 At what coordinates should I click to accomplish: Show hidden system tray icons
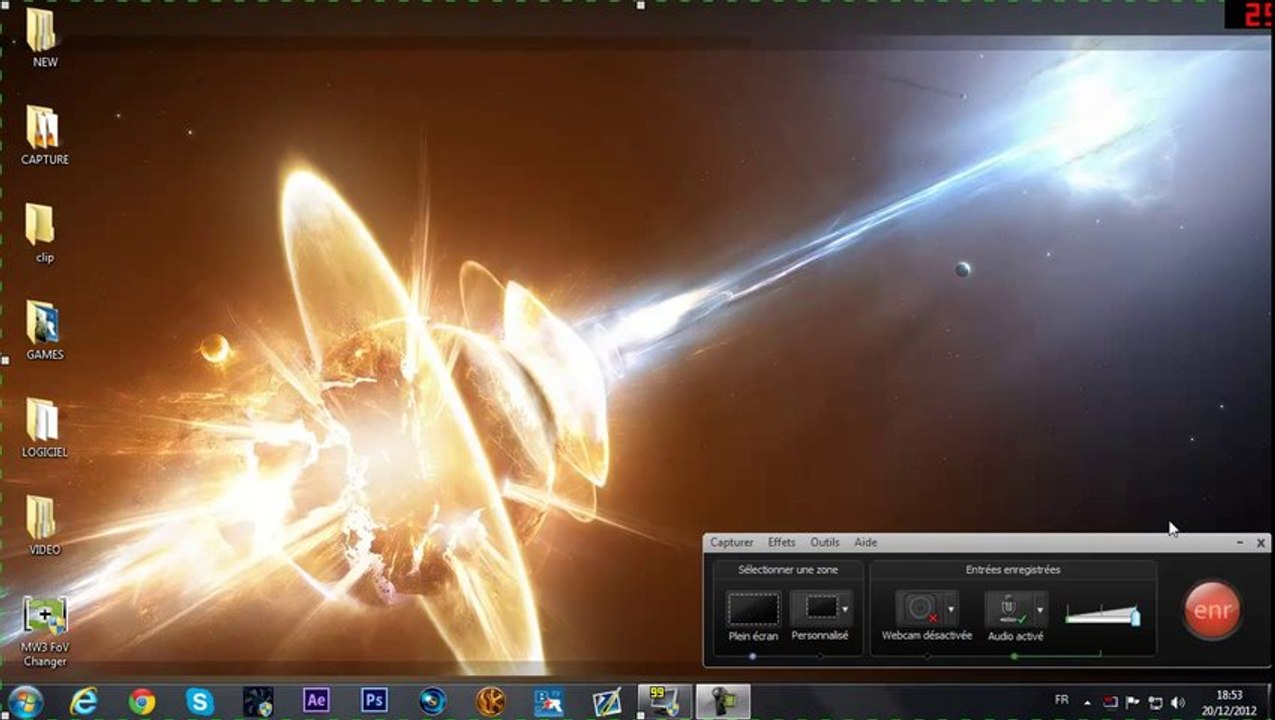pos(1088,701)
